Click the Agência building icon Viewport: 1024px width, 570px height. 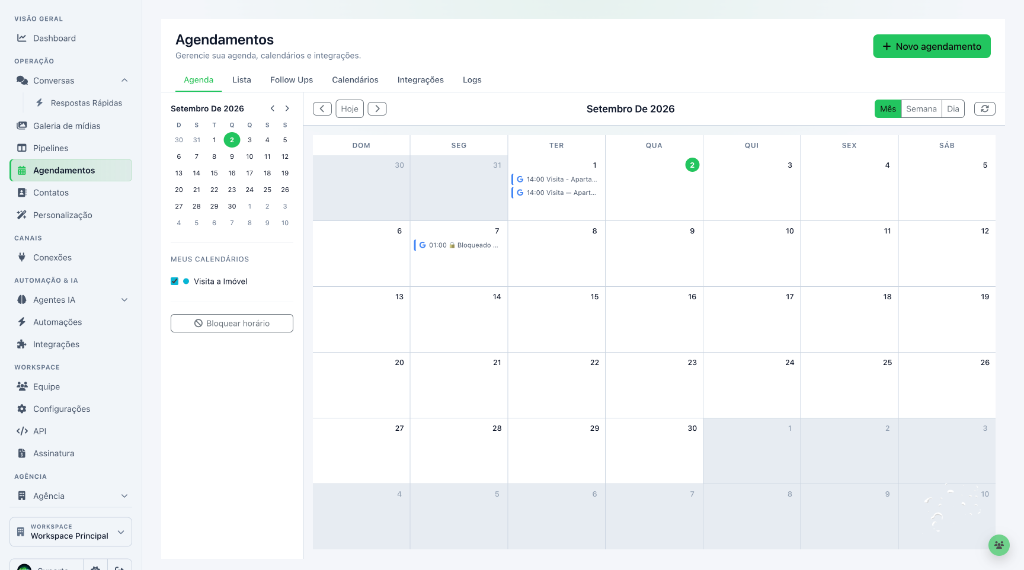[22, 496]
